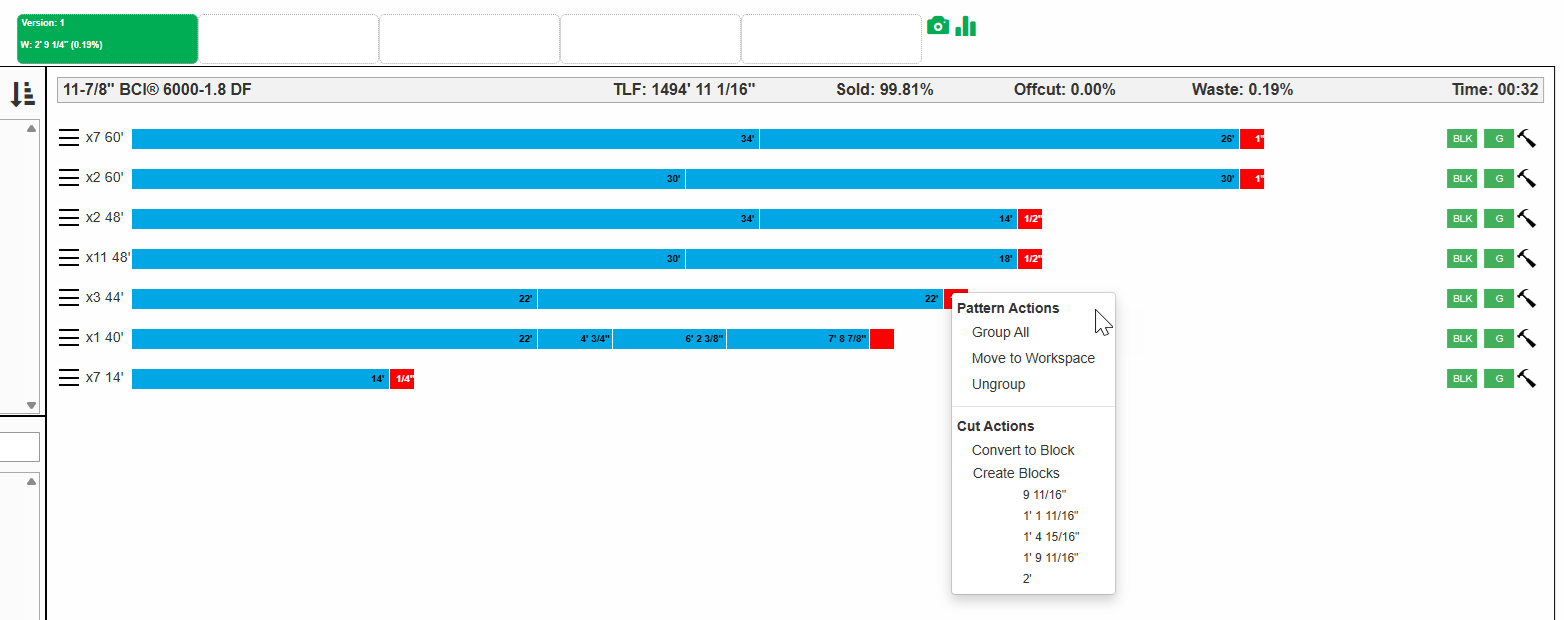Screen dimensions: 1564x620
Task: Expand hamburger menu for x3 44' pattern
Action: (x=69, y=298)
